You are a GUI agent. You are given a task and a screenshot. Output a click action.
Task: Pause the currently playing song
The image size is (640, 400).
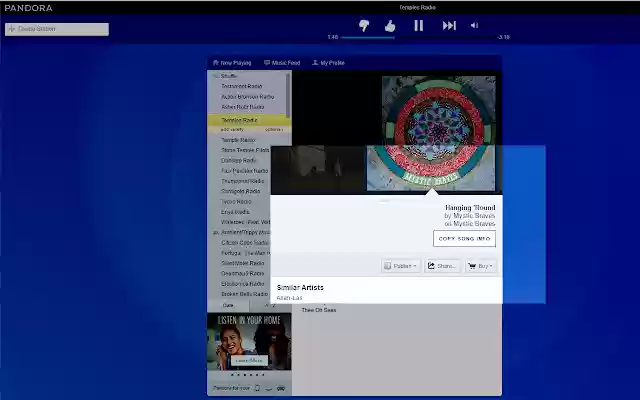click(x=419, y=26)
